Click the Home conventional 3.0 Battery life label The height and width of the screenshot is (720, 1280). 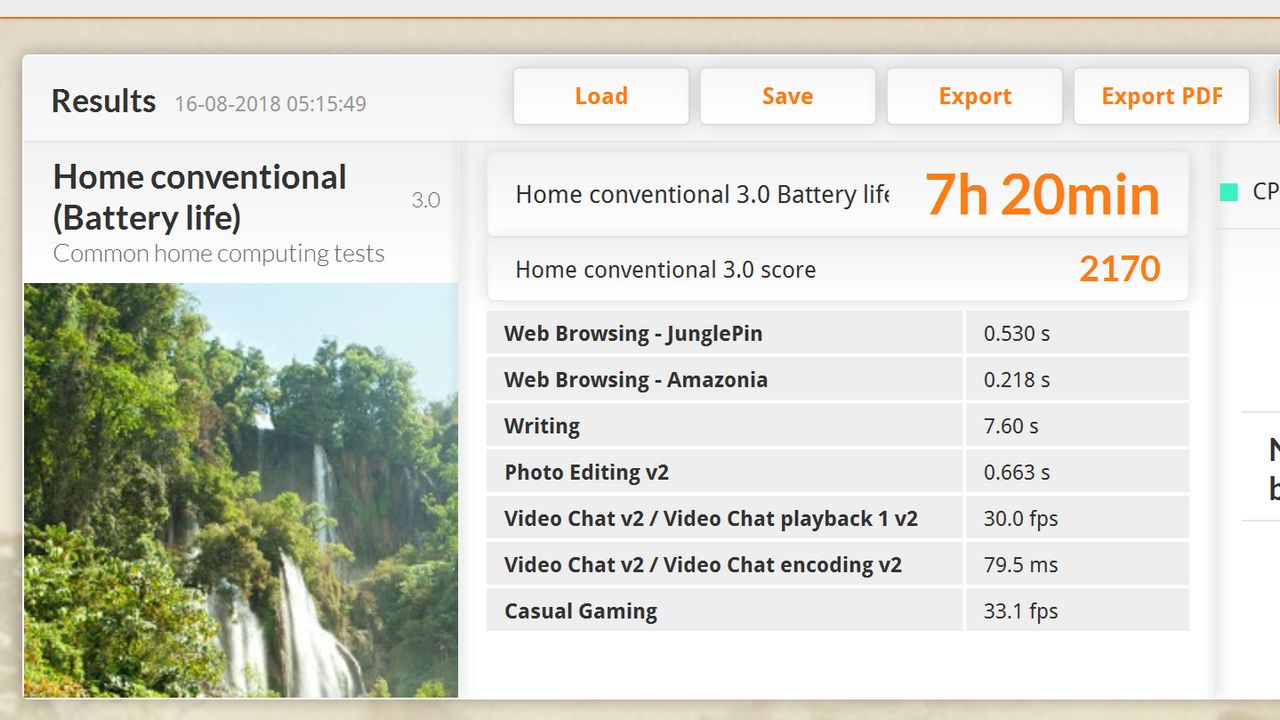pos(702,194)
